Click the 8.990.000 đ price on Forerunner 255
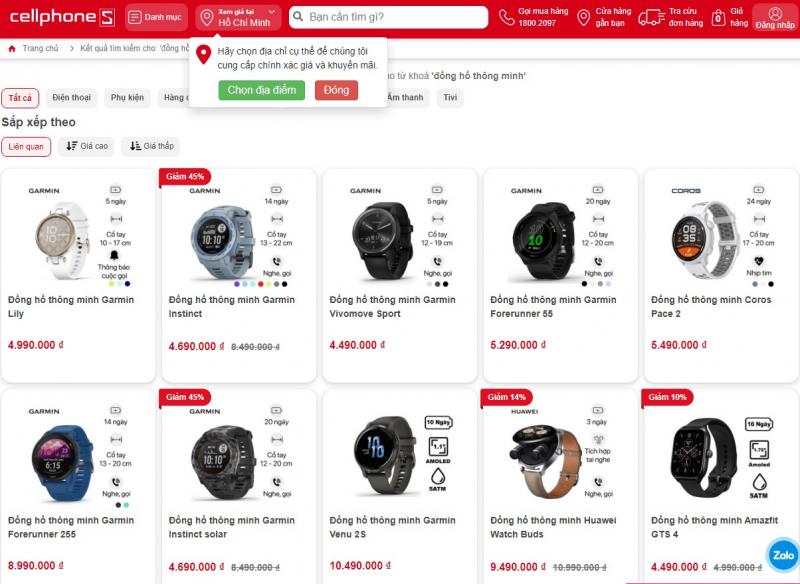The image size is (800, 584). [36, 566]
